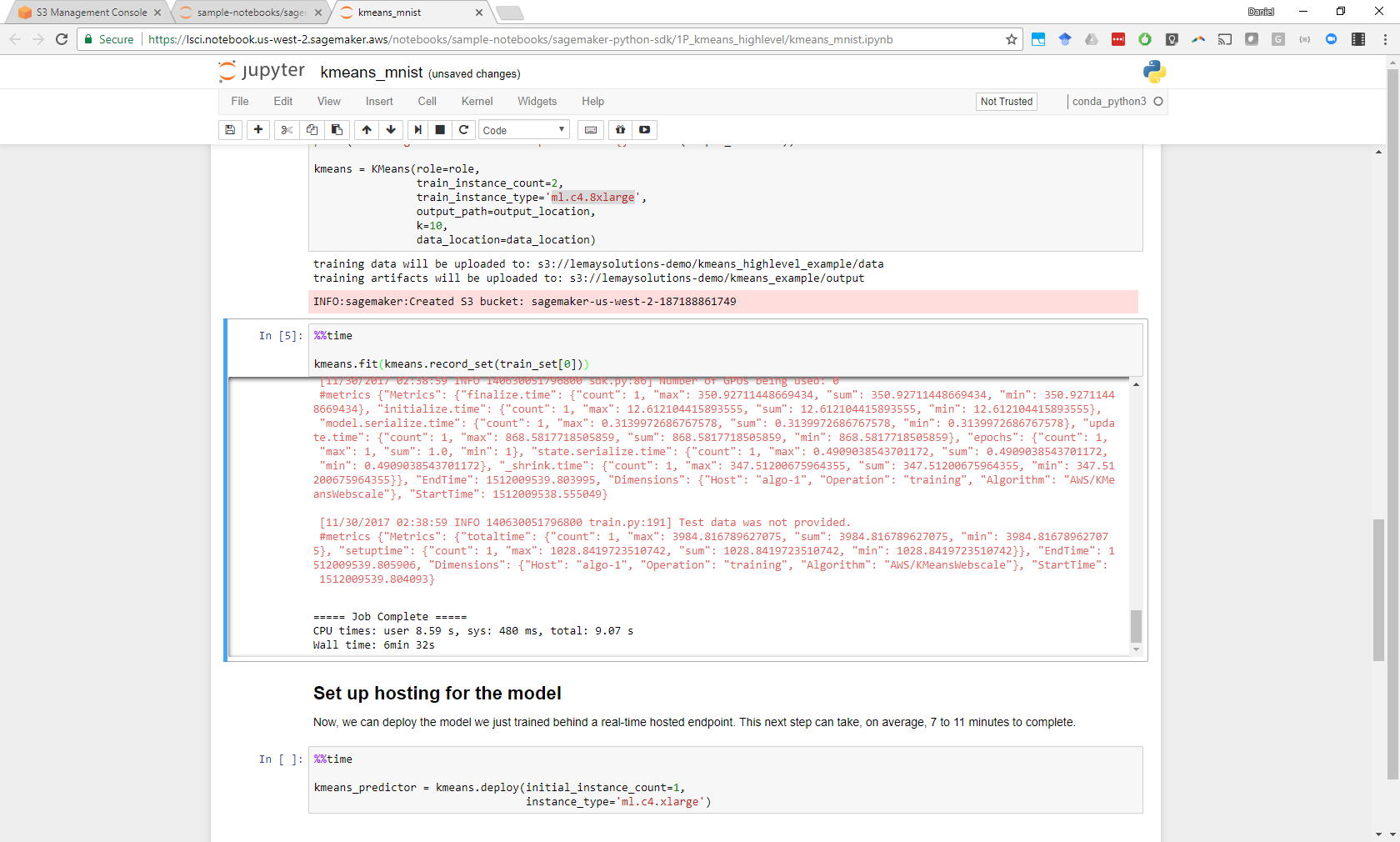Switch to the S3 Management Console tab

(x=89, y=13)
